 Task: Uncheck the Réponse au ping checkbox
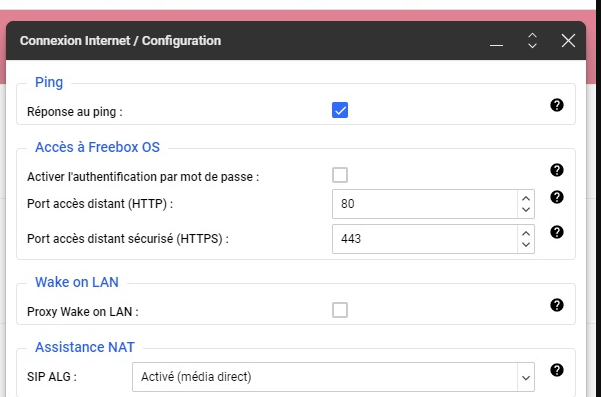[340, 110]
